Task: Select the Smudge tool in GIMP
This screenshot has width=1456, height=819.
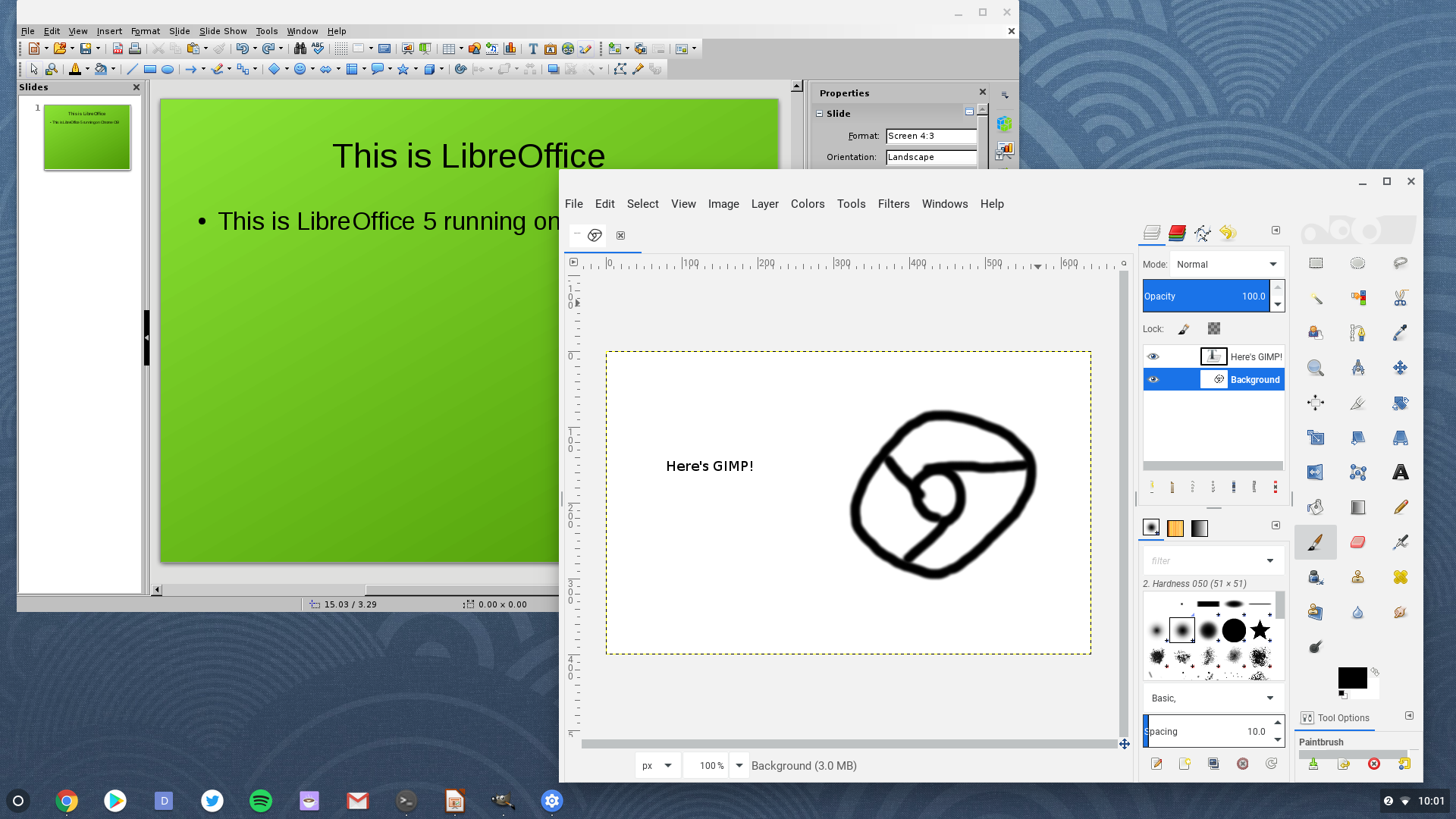Action: (1400, 612)
